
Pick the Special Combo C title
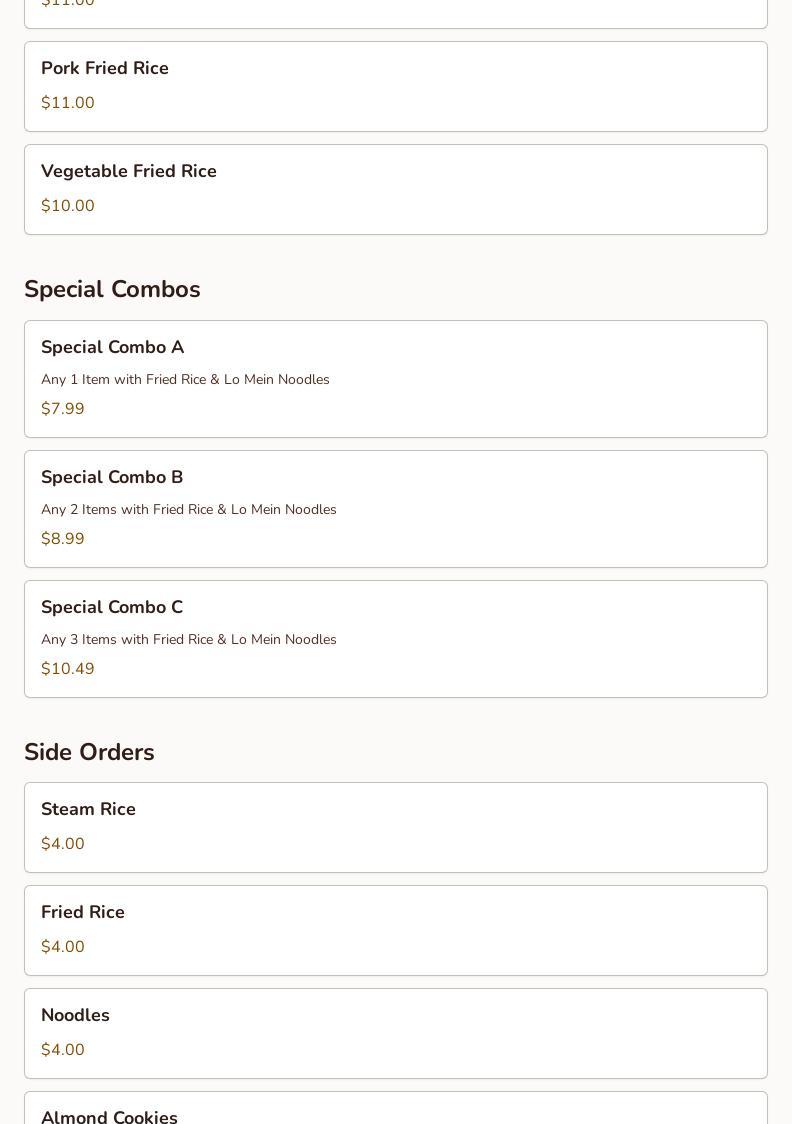[x=112, y=607]
